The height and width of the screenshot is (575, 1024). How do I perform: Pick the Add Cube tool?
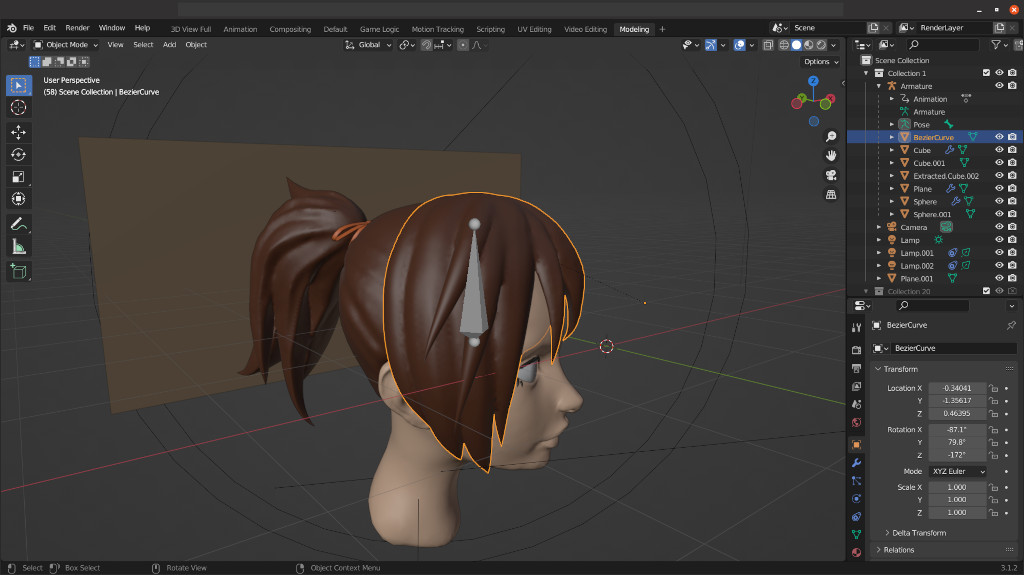pos(18,271)
